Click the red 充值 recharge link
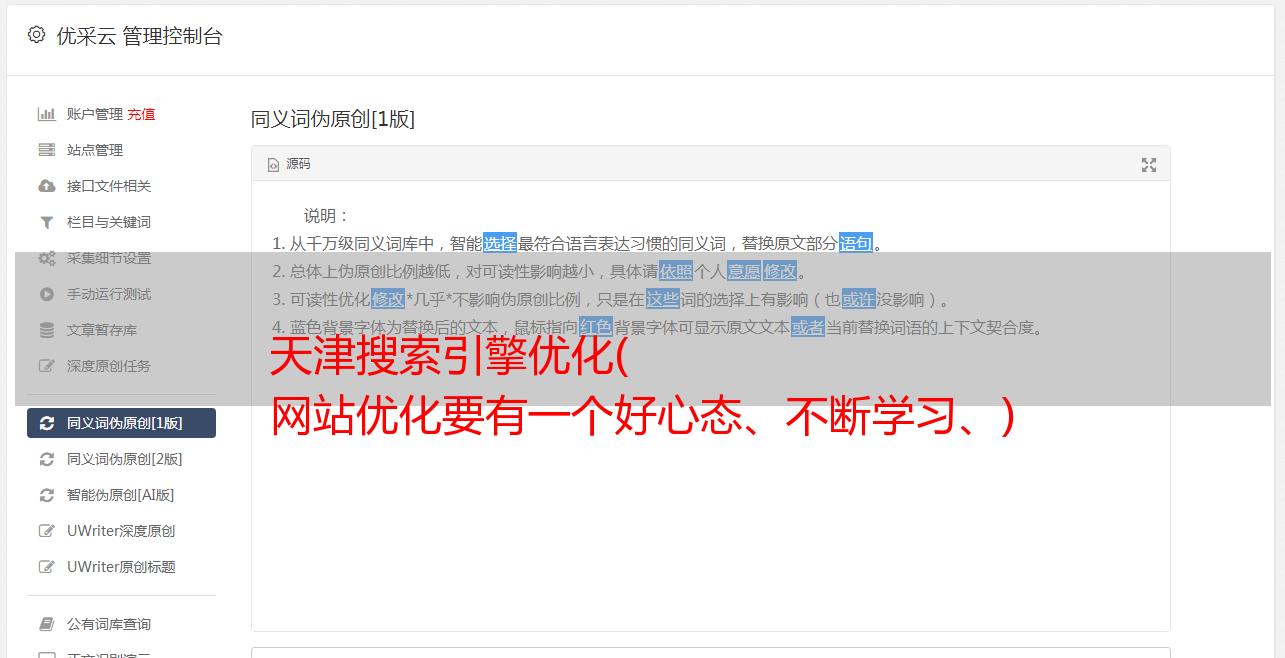The image size is (1285, 658). 141,114
